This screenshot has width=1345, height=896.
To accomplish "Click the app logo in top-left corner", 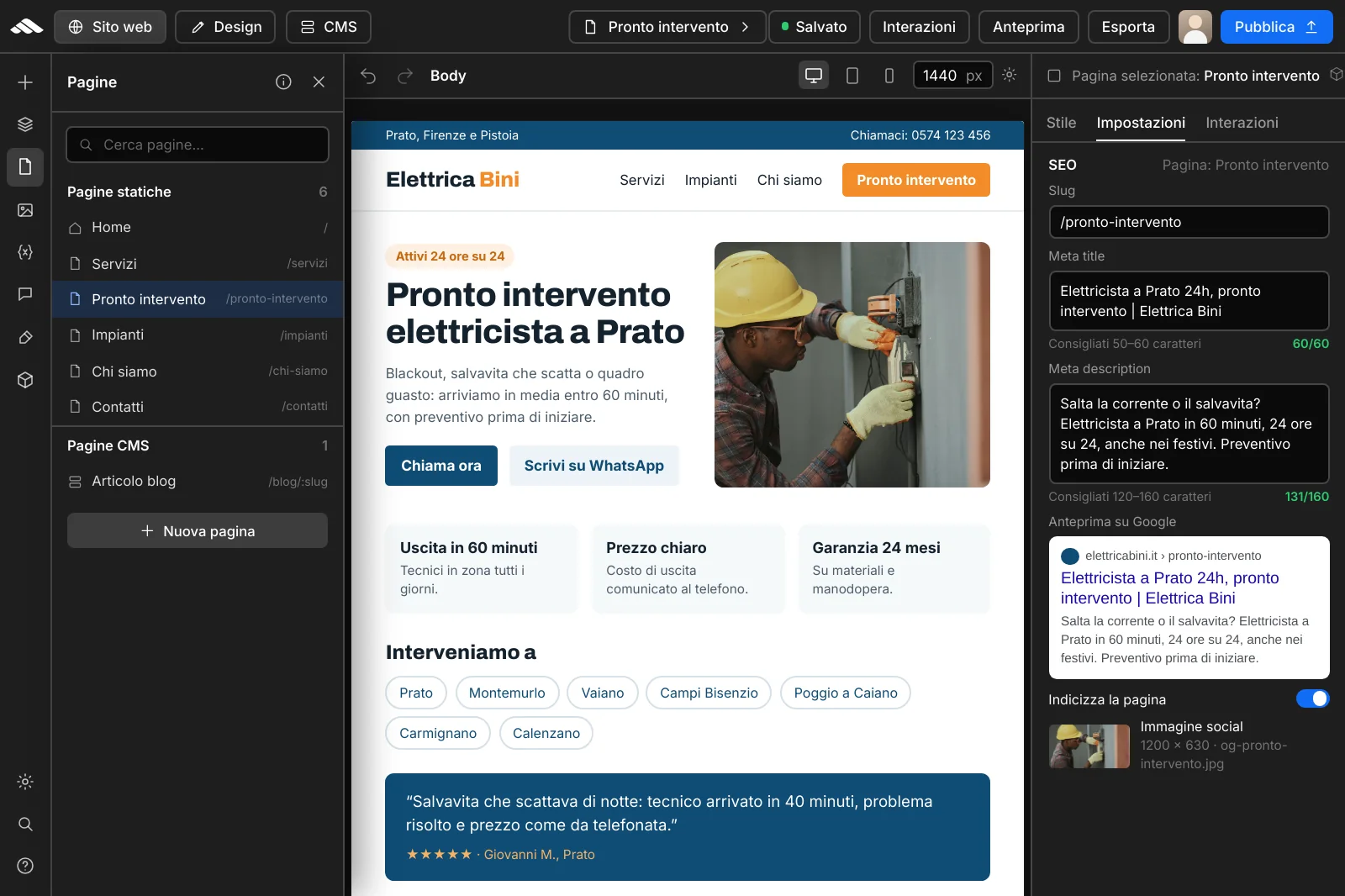I will [x=26, y=27].
